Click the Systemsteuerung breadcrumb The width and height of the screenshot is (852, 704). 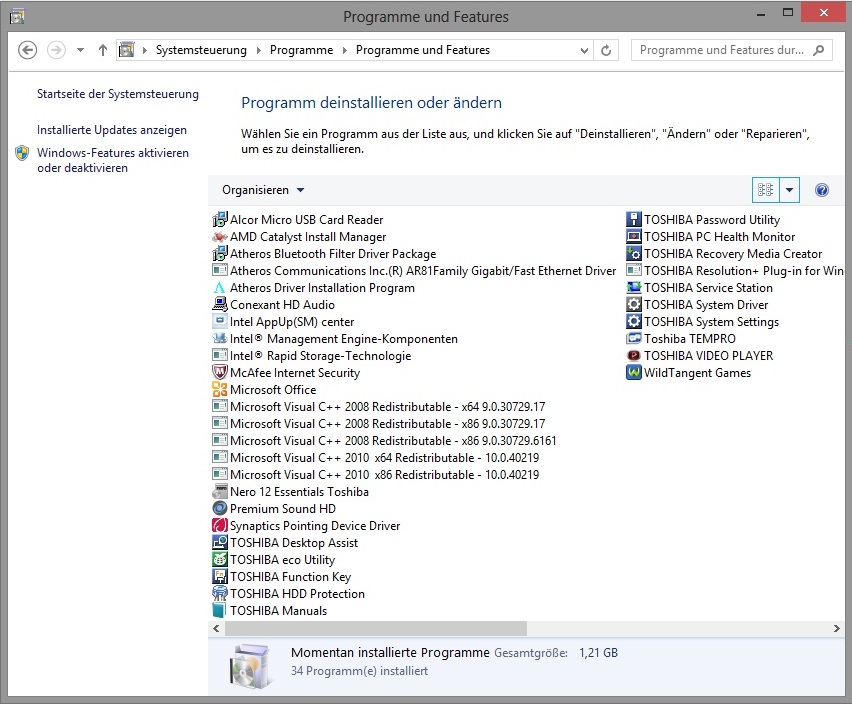(201, 50)
